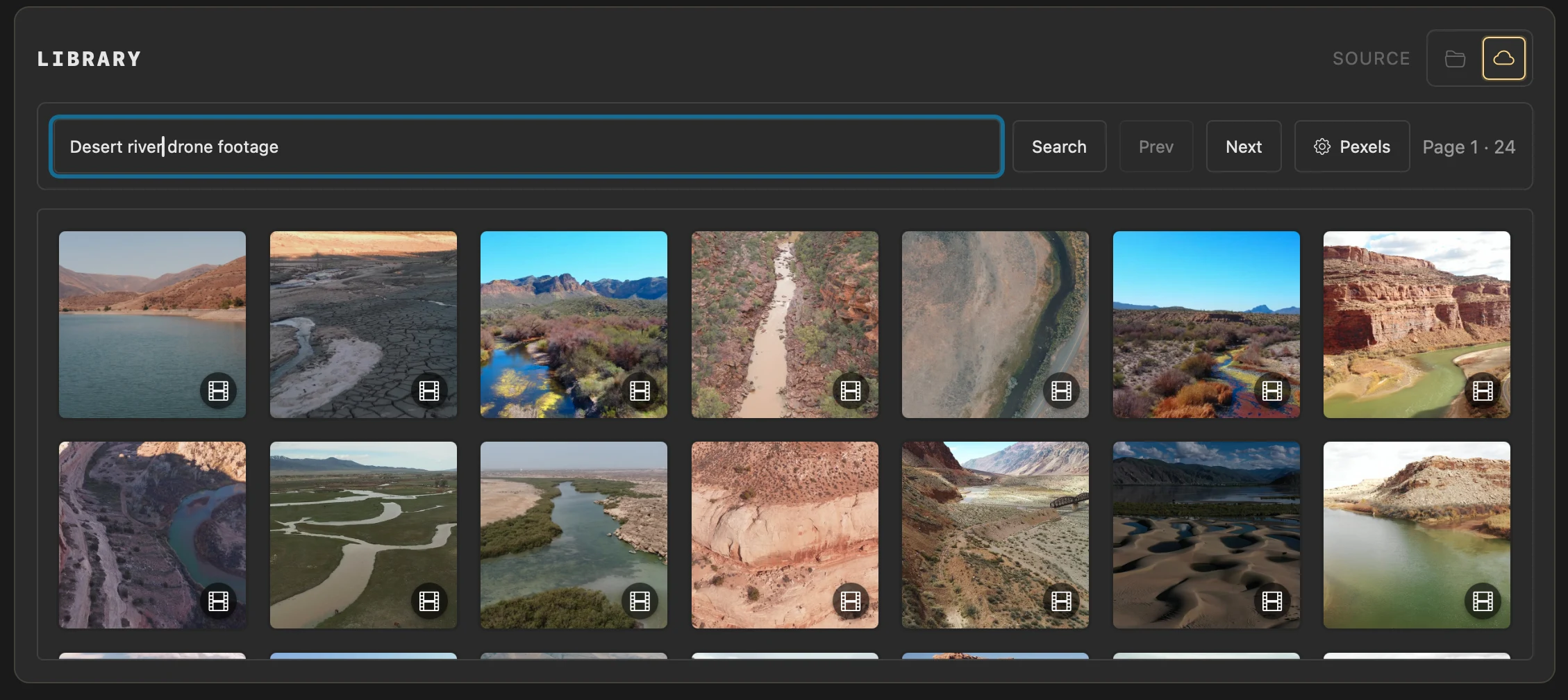Screen dimensions: 1568x700
Task: Click film icon on sand dunes by lake clip
Action: [x=1272, y=601]
